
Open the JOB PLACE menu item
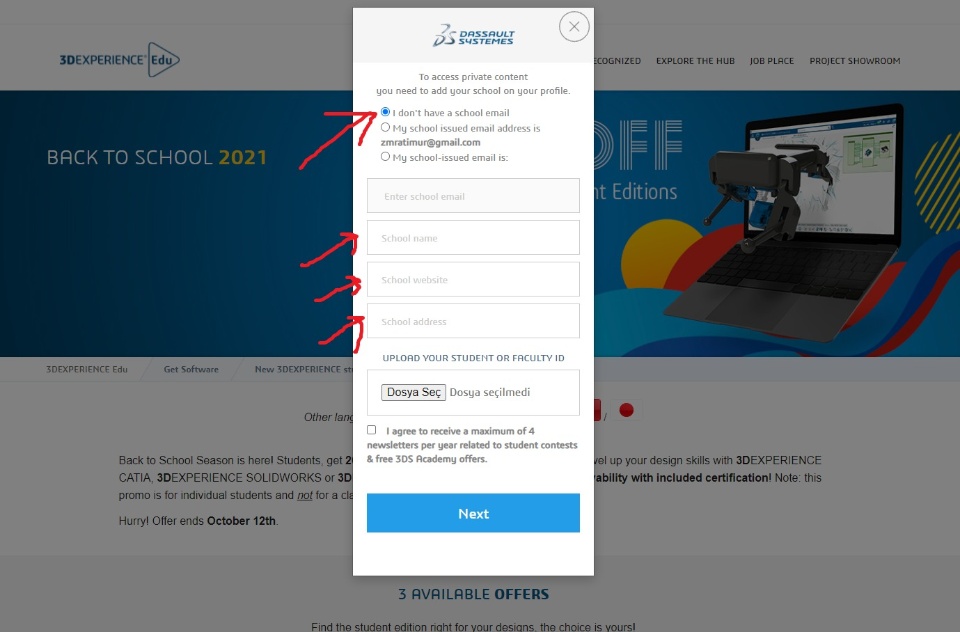tap(771, 61)
